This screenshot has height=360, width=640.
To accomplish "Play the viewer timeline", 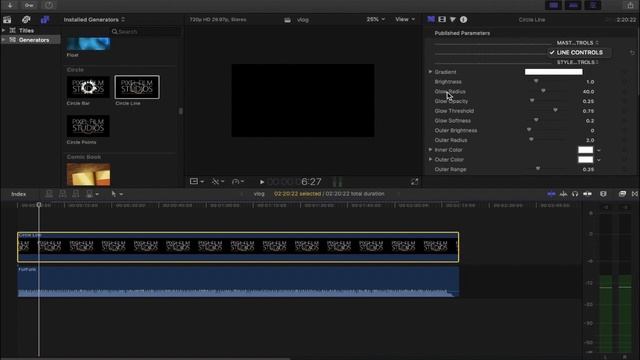I will click(x=262, y=182).
